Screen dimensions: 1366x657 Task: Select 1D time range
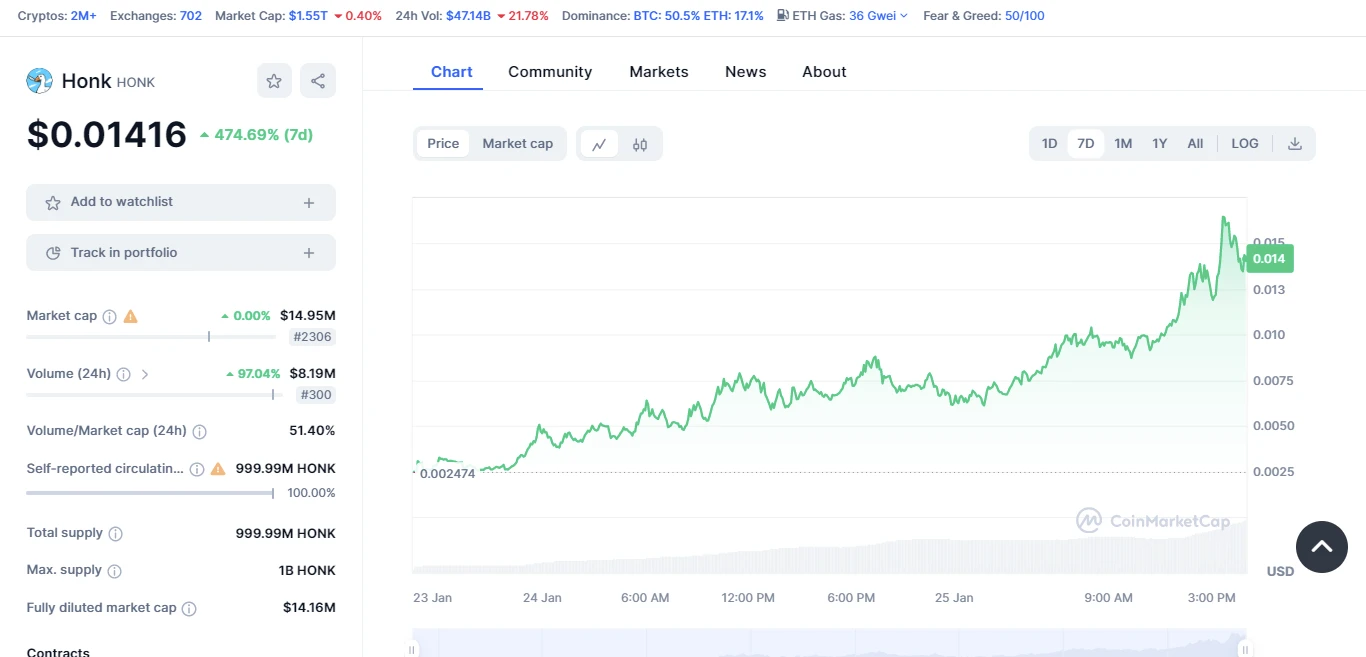click(x=1049, y=144)
